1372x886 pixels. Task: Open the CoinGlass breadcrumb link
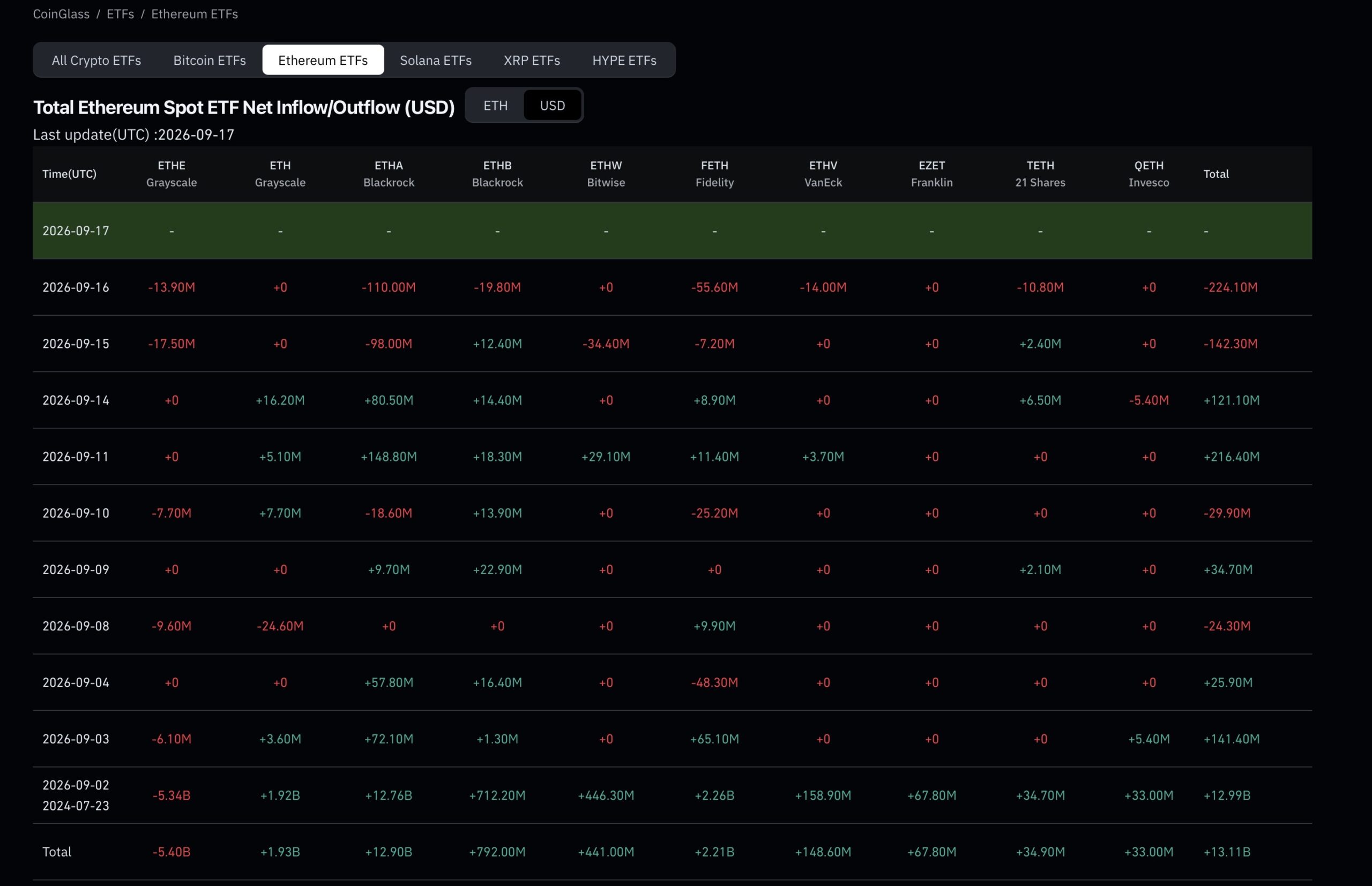(x=61, y=14)
